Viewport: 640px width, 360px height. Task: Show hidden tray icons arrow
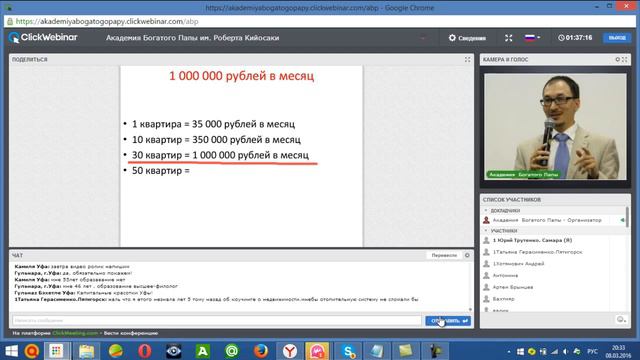point(509,351)
